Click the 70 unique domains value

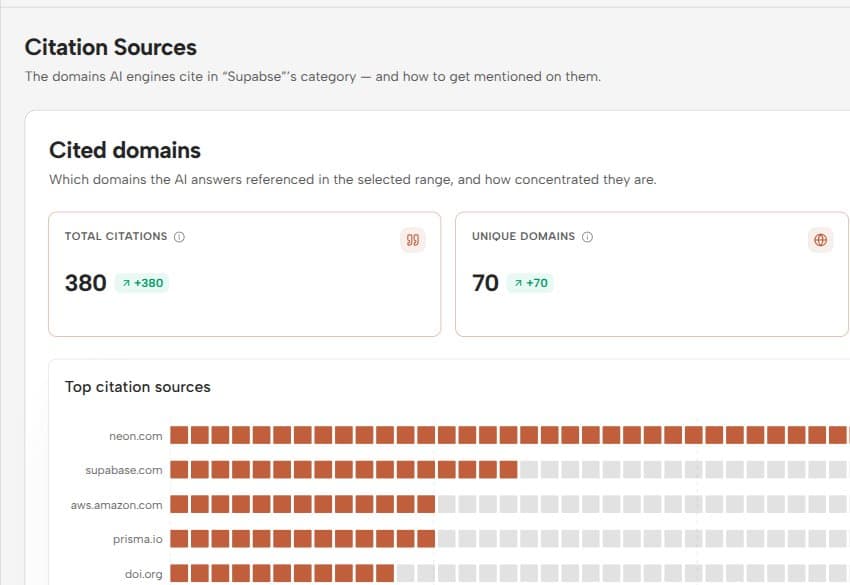(x=485, y=283)
